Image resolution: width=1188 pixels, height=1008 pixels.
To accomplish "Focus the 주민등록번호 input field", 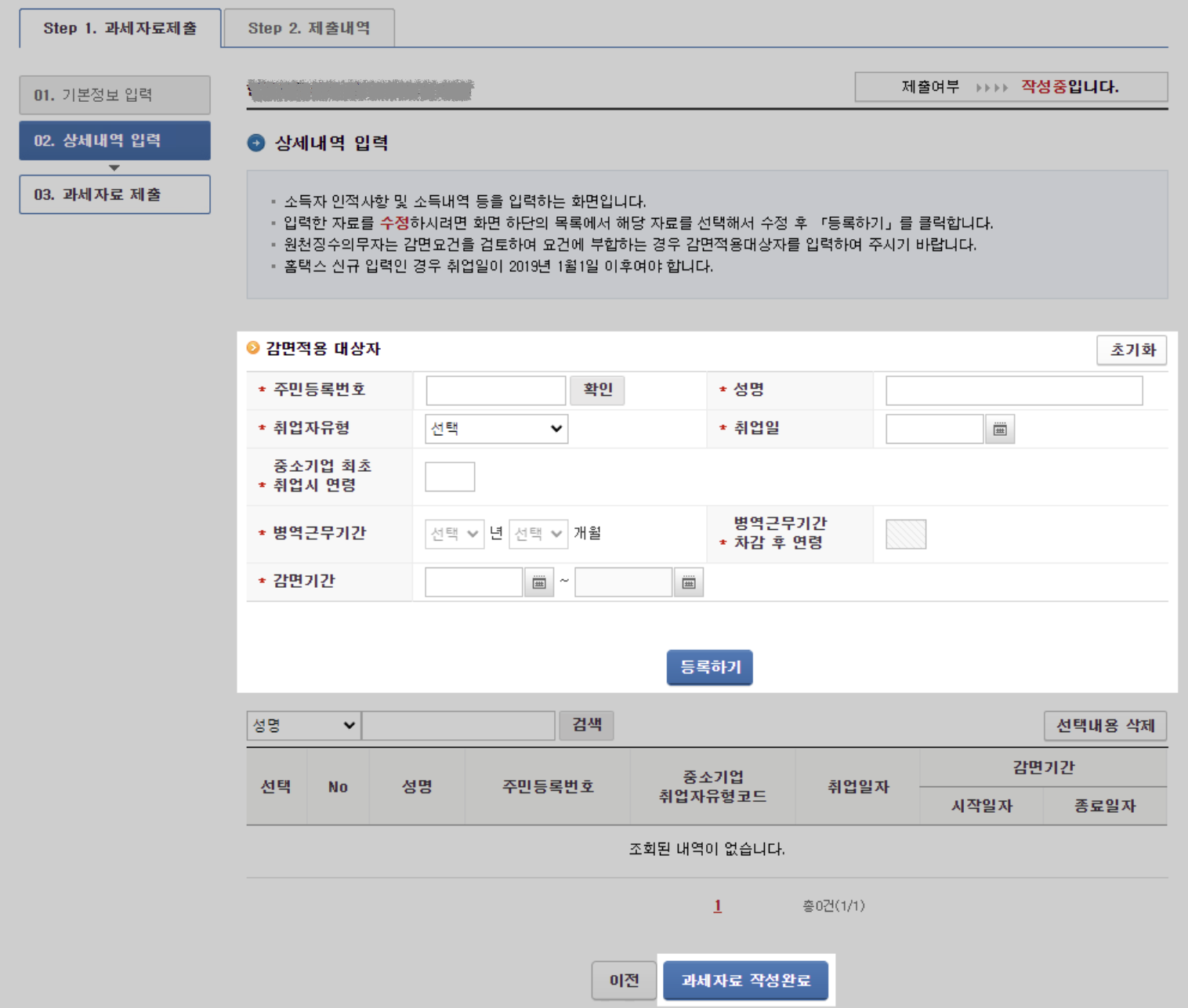I will (495, 390).
